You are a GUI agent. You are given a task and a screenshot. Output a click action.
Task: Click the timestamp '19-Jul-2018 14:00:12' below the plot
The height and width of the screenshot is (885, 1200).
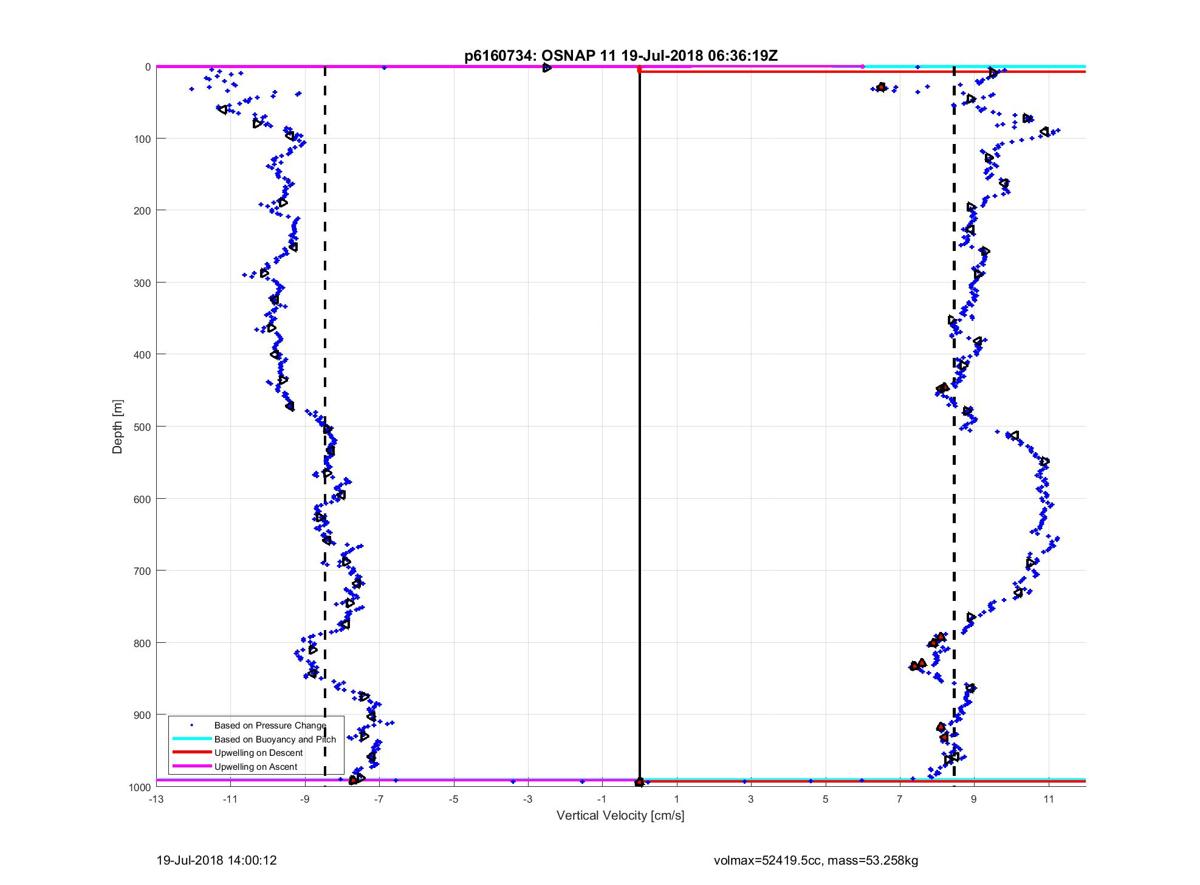(x=216, y=859)
